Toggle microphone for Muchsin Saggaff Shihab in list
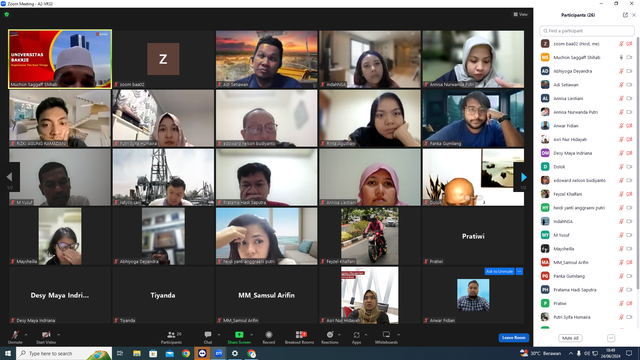The image size is (640, 360). 621,58
